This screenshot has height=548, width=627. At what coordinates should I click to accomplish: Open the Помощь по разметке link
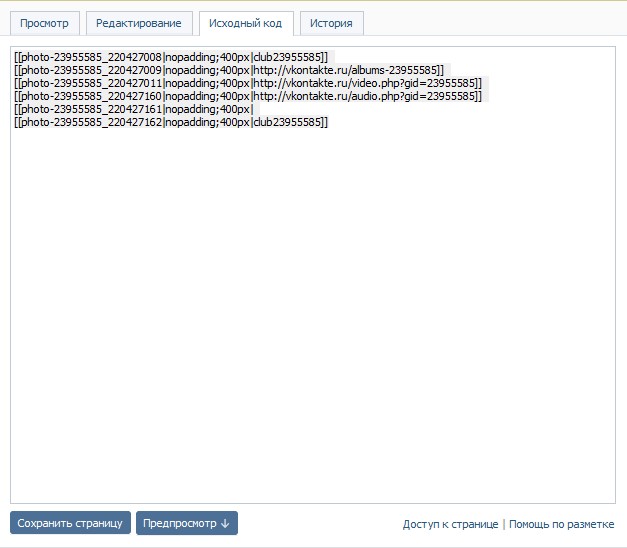pyautogui.click(x=561, y=524)
